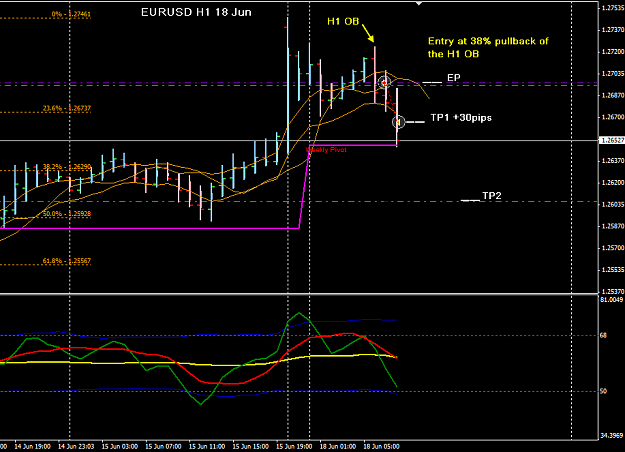Click the 14 Jun 23:03 time label
This screenshot has height=452, width=625.
(x=76, y=446)
